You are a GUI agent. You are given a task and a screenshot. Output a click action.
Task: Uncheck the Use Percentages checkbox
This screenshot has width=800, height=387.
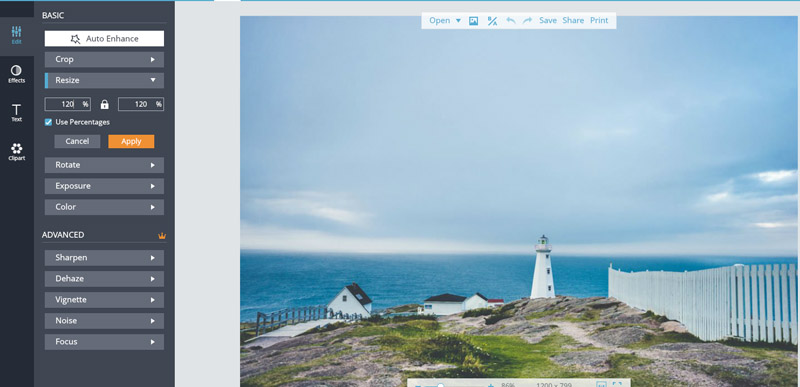pyautogui.click(x=48, y=122)
